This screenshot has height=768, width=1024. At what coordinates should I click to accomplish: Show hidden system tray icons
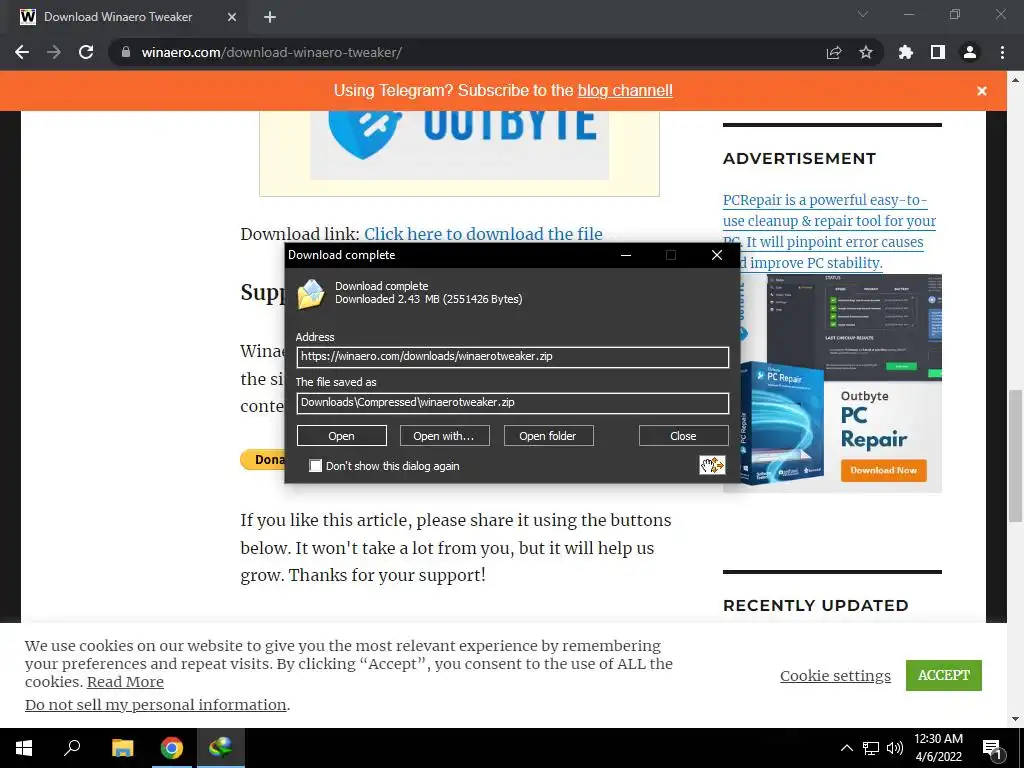click(x=846, y=748)
